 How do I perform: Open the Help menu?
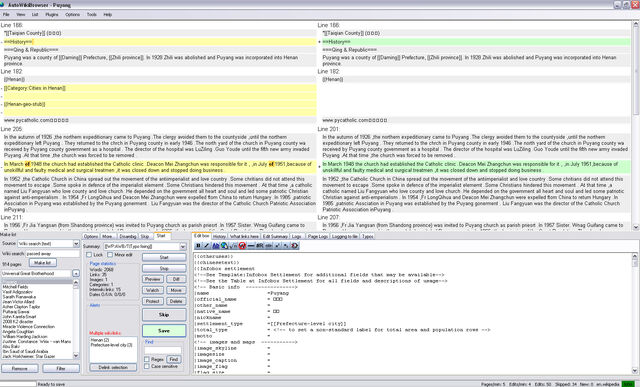point(108,14)
